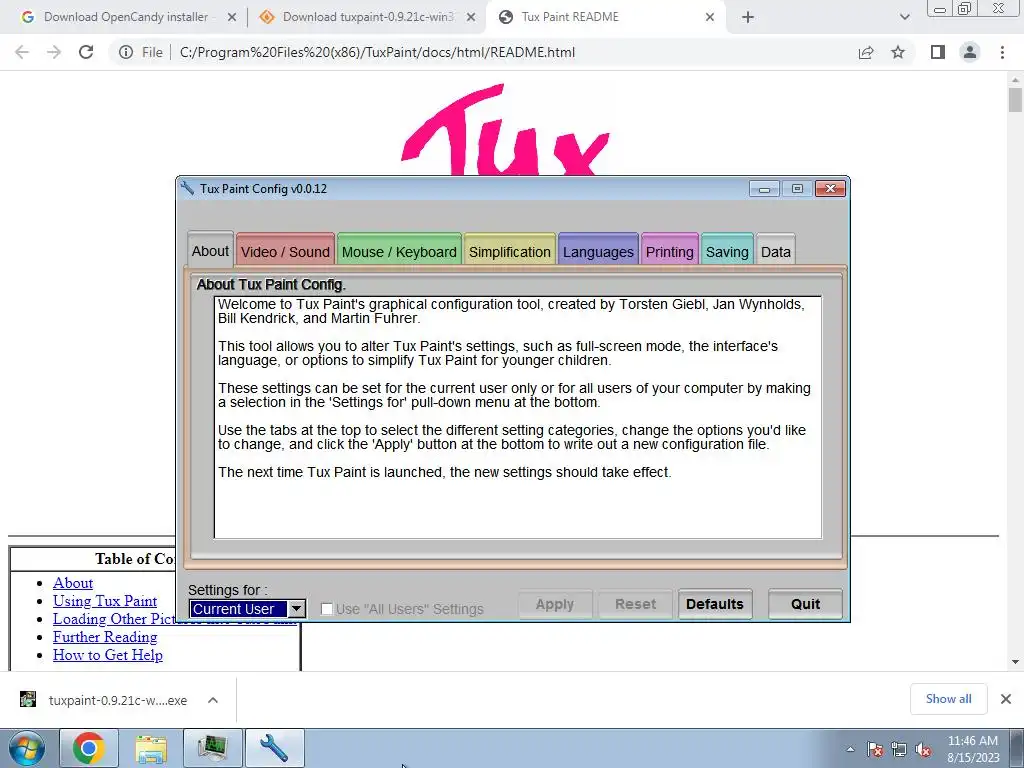Maximize the Tux Paint Config window
Viewport: 1024px width, 768px height.
(797, 189)
